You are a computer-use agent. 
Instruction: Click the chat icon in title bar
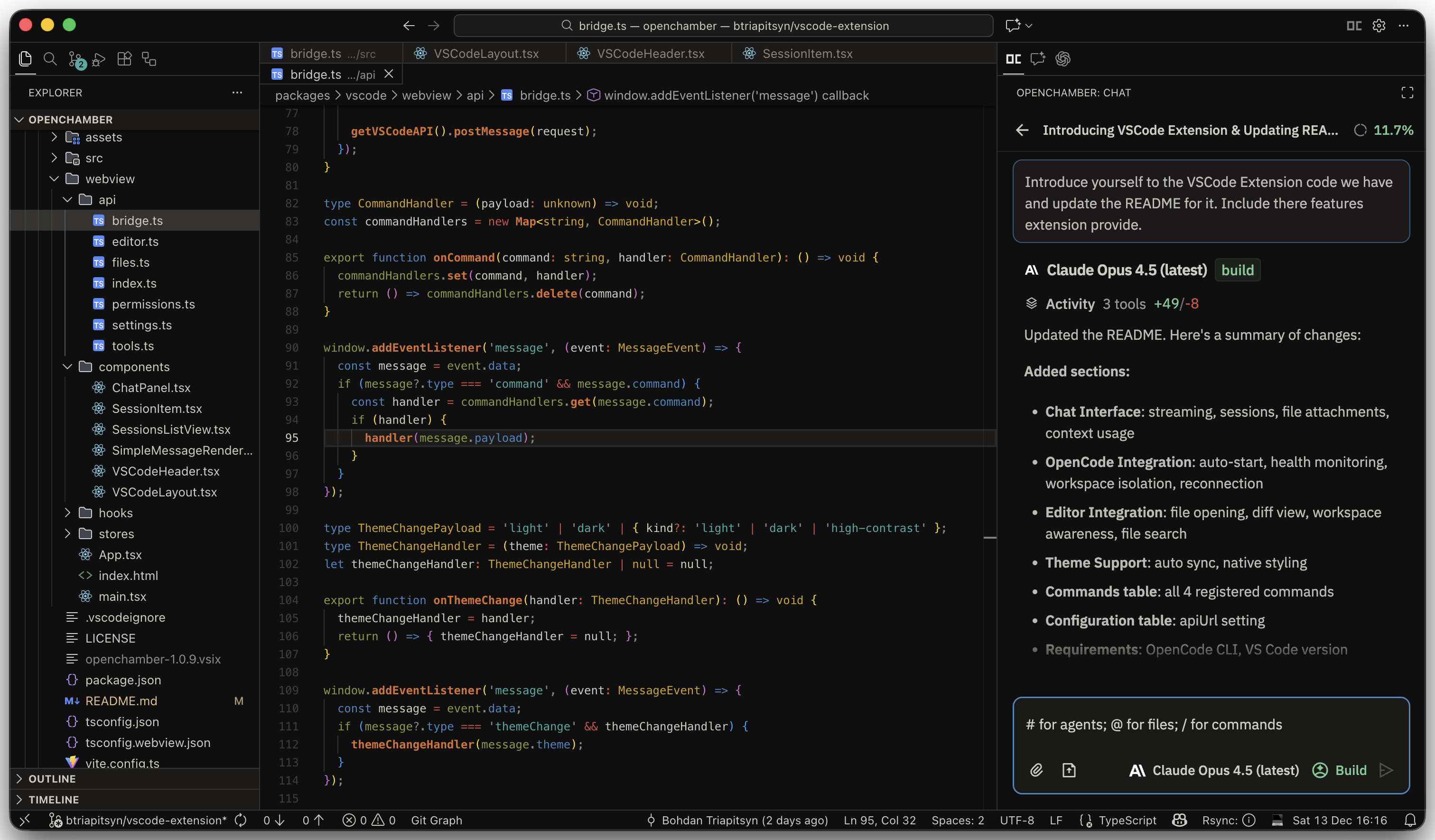(x=1013, y=26)
